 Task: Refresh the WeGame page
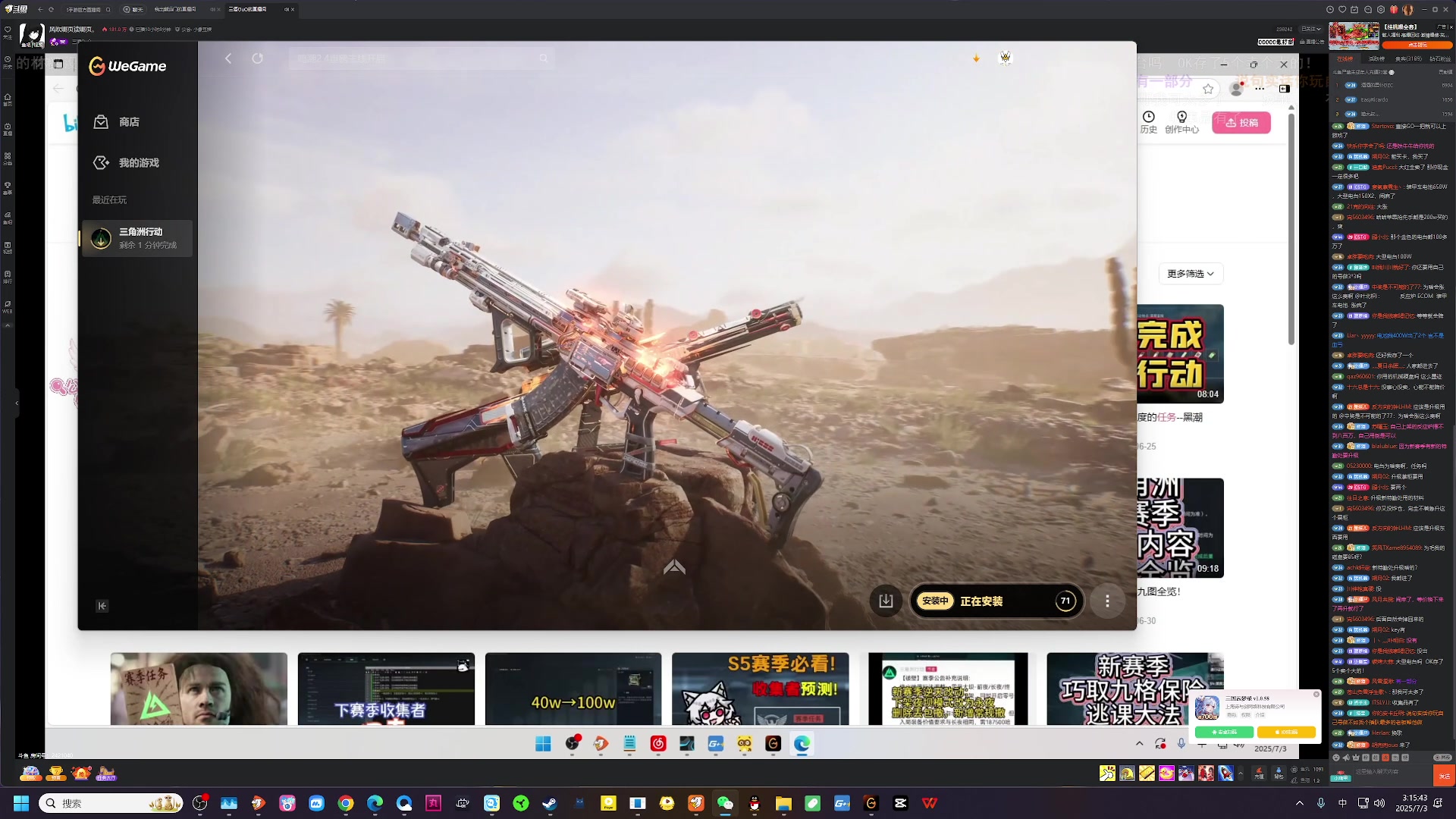coord(258,58)
